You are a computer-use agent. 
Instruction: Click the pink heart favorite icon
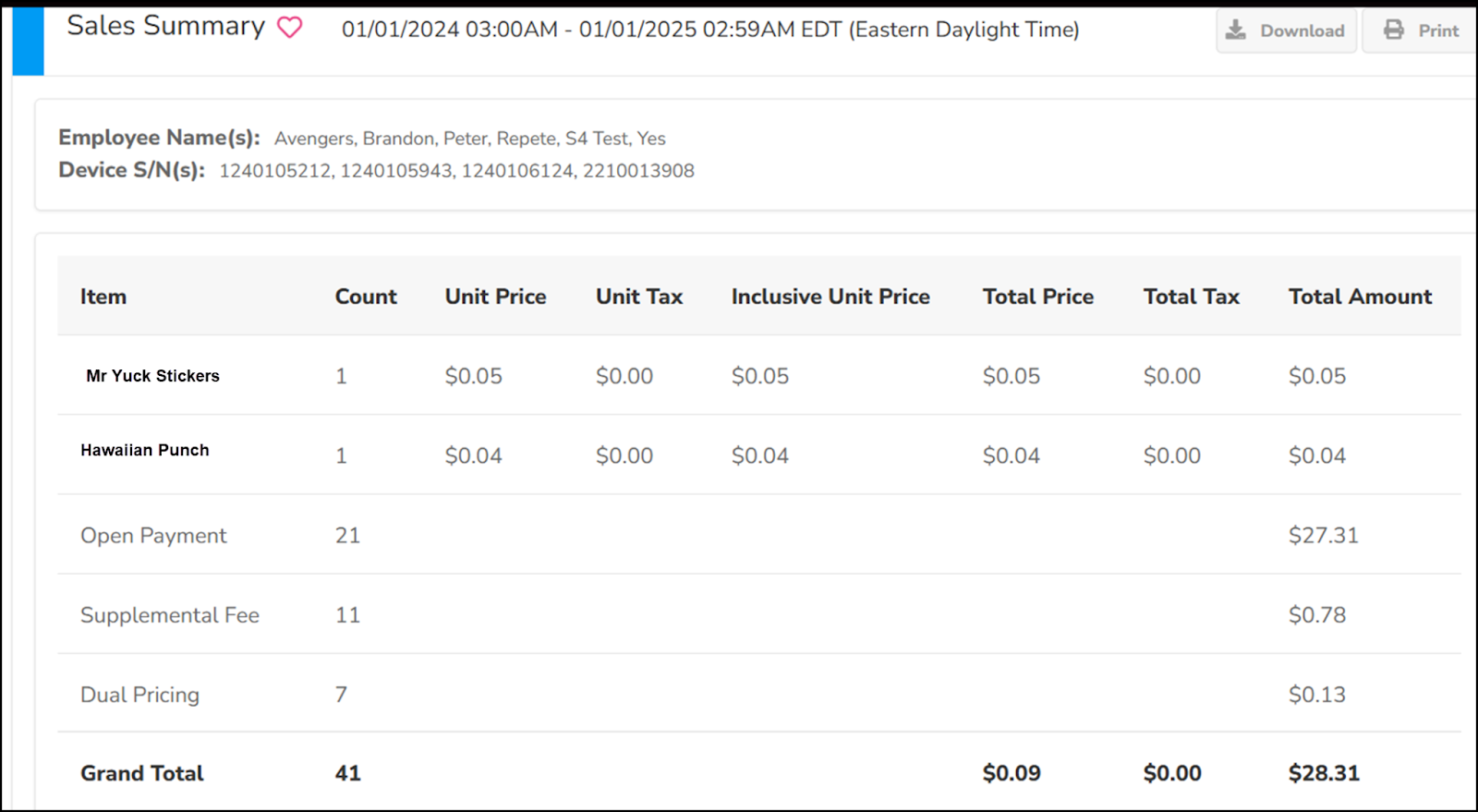click(290, 28)
